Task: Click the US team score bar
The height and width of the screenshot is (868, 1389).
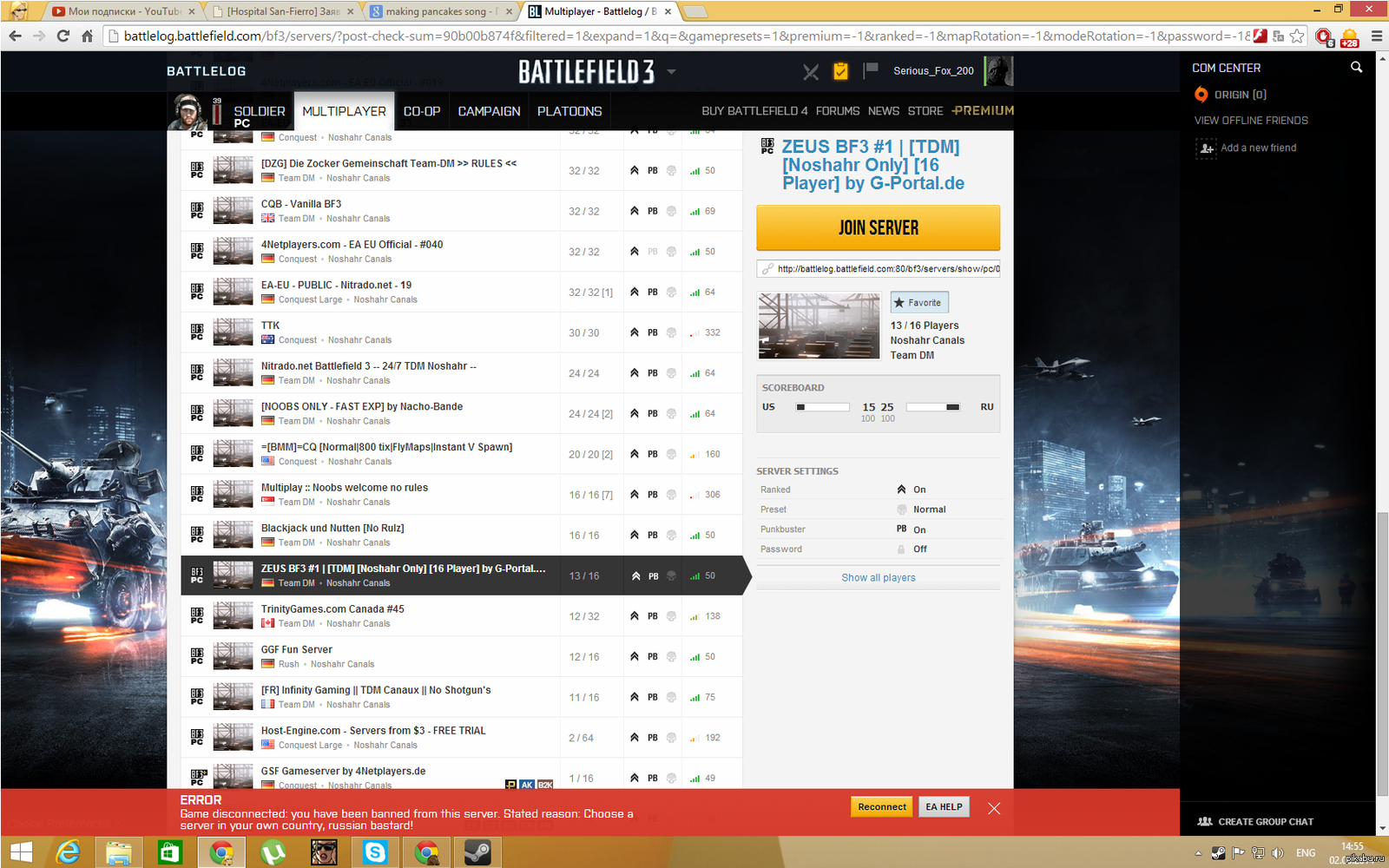Action: tap(822, 407)
